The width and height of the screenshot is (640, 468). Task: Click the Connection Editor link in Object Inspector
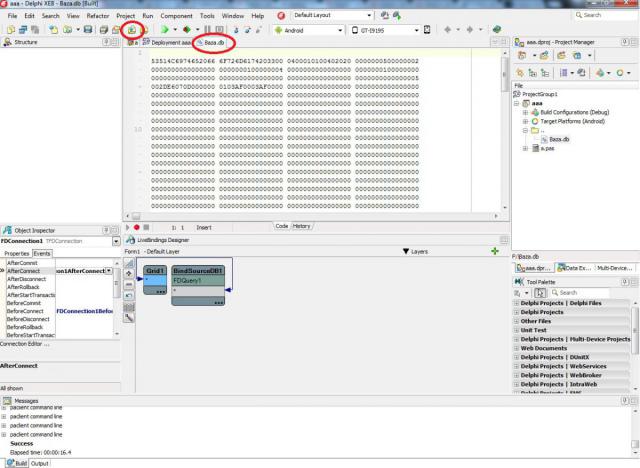[24, 344]
